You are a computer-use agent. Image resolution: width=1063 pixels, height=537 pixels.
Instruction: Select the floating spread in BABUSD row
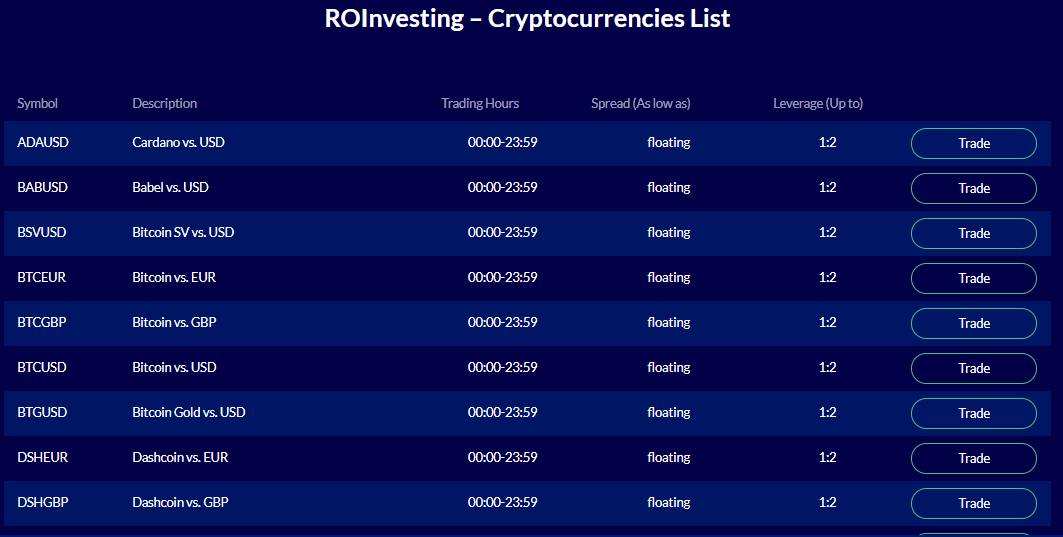[x=668, y=188]
